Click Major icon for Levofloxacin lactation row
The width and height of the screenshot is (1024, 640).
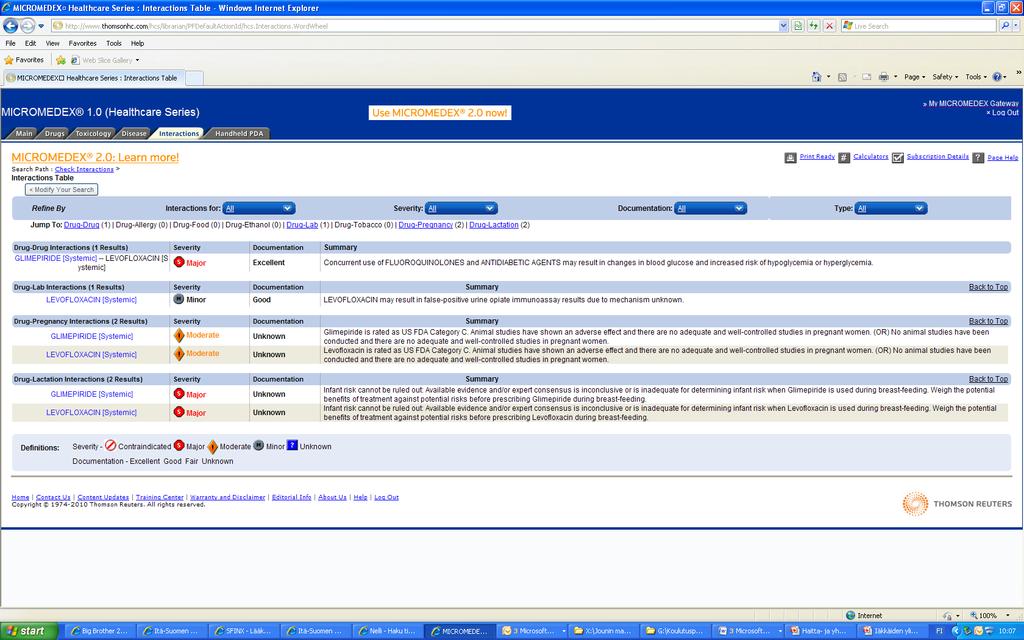coord(179,411)
